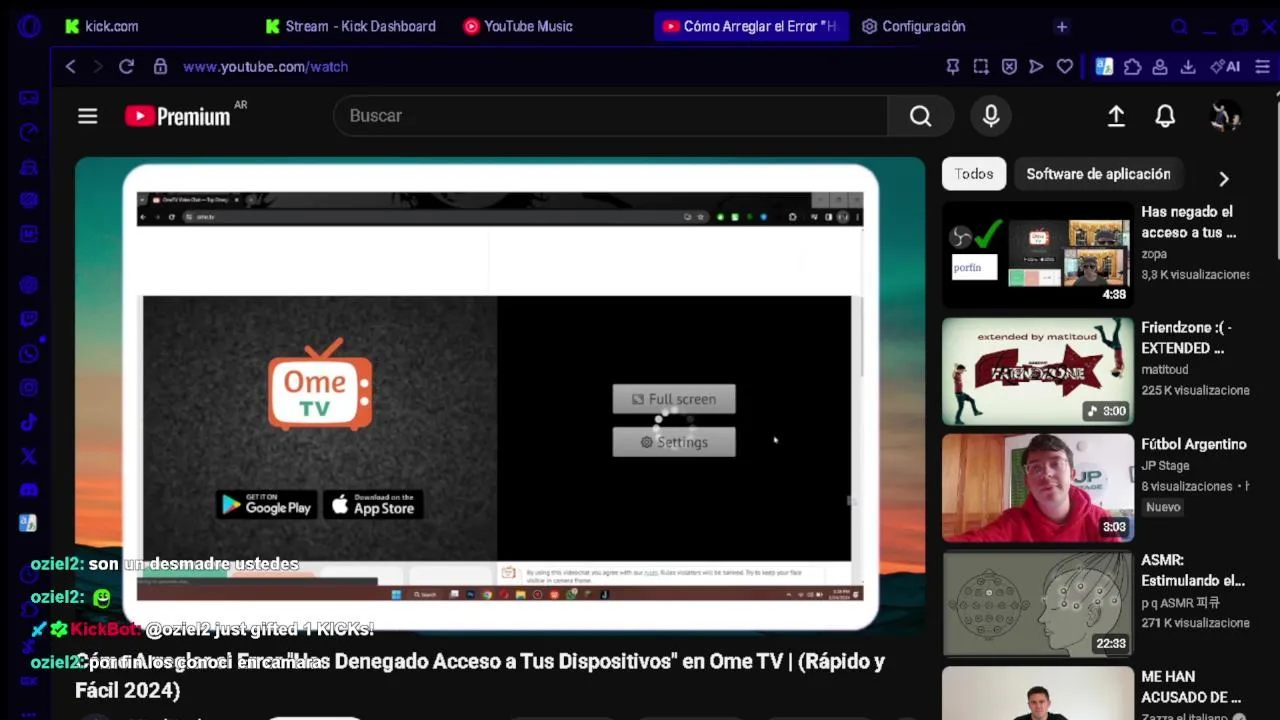Open the downloads panel
Viewport: 1280px width, 720px height.
coord(1188,66)
